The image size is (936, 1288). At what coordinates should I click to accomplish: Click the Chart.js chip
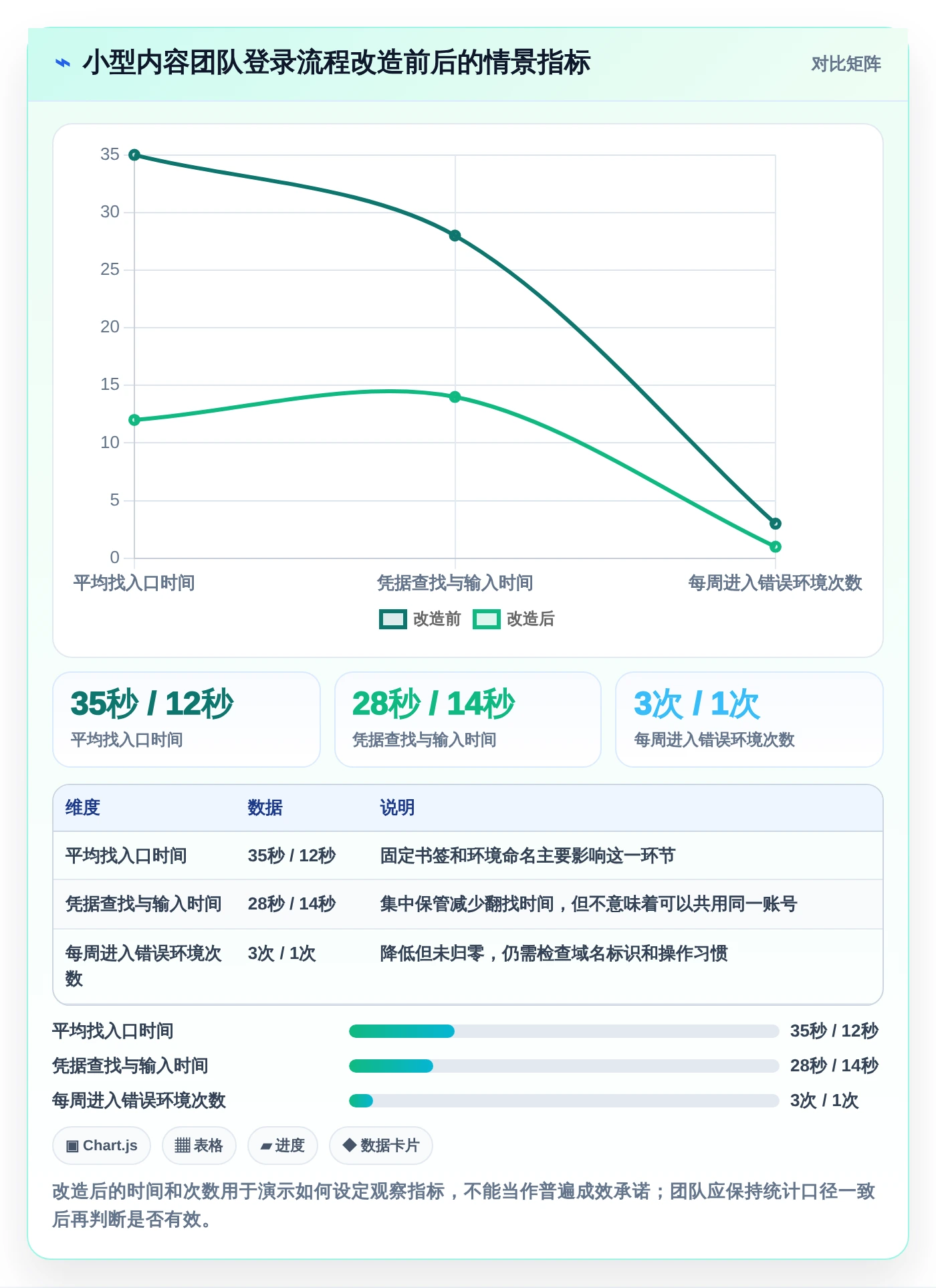point(102,1146)
